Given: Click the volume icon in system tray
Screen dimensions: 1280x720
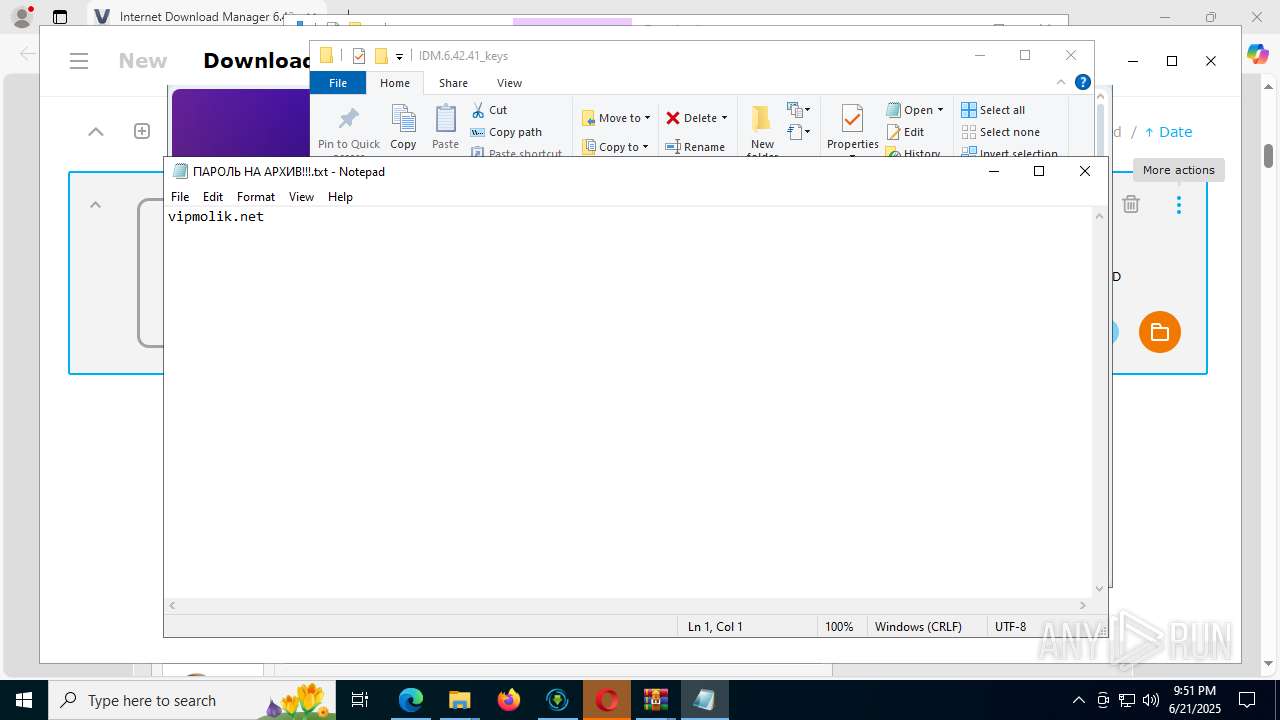Looking at the screenshot, I should tap(1150, 700).
